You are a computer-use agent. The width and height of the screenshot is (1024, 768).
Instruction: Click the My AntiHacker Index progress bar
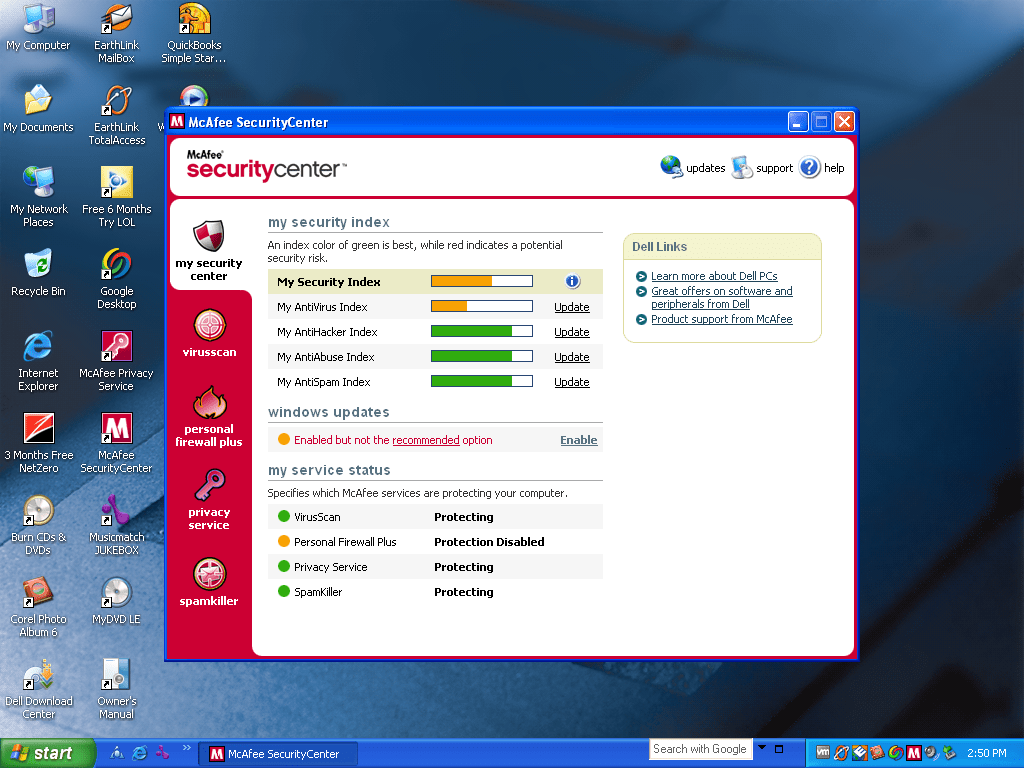click(481, 332)
